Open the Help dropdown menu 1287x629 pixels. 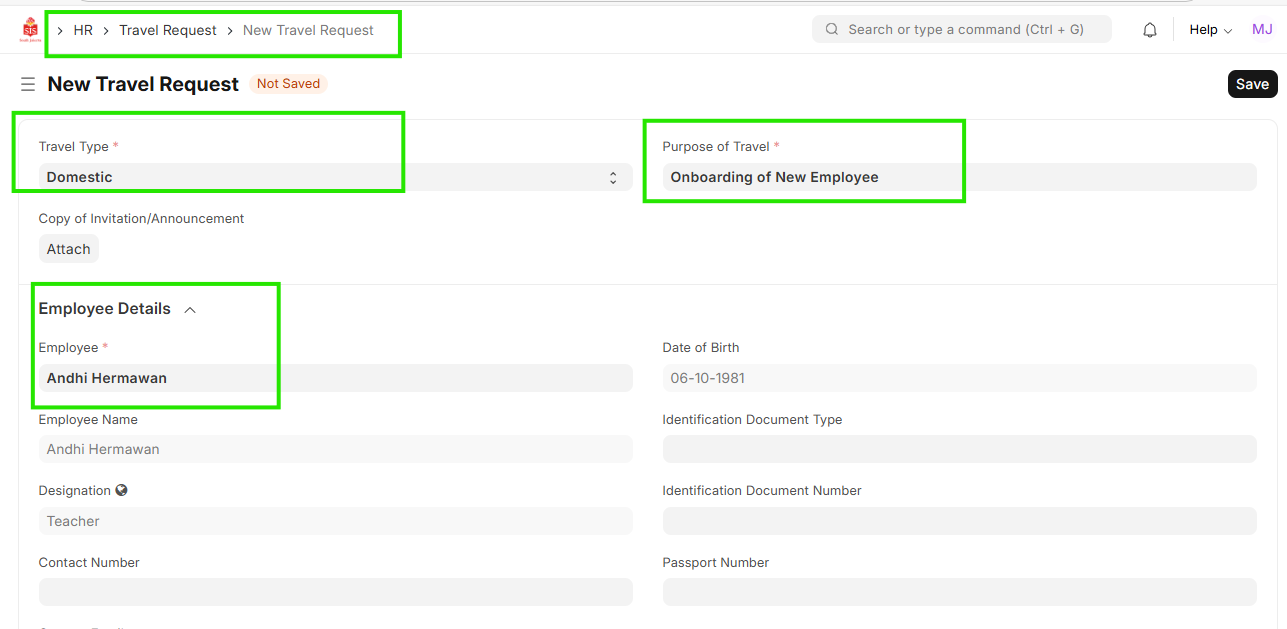1210,30
